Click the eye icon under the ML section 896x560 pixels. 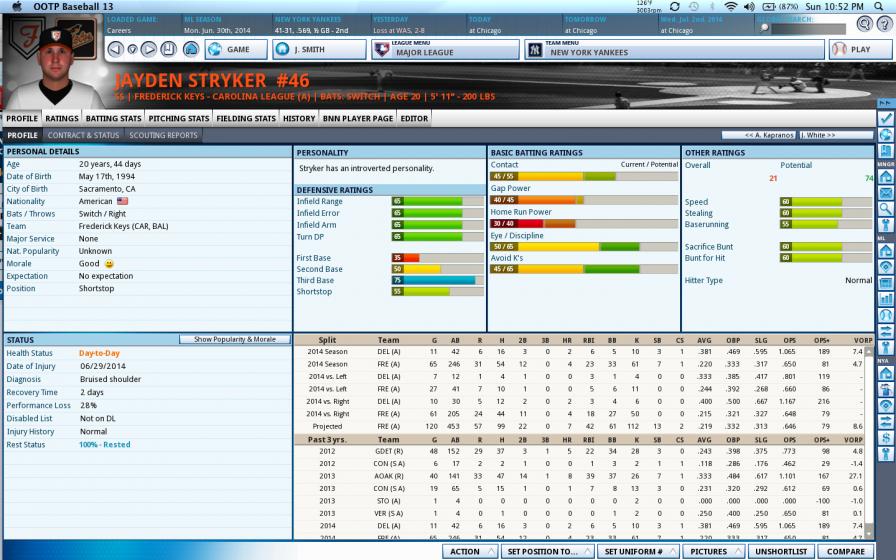click(886, 266)
